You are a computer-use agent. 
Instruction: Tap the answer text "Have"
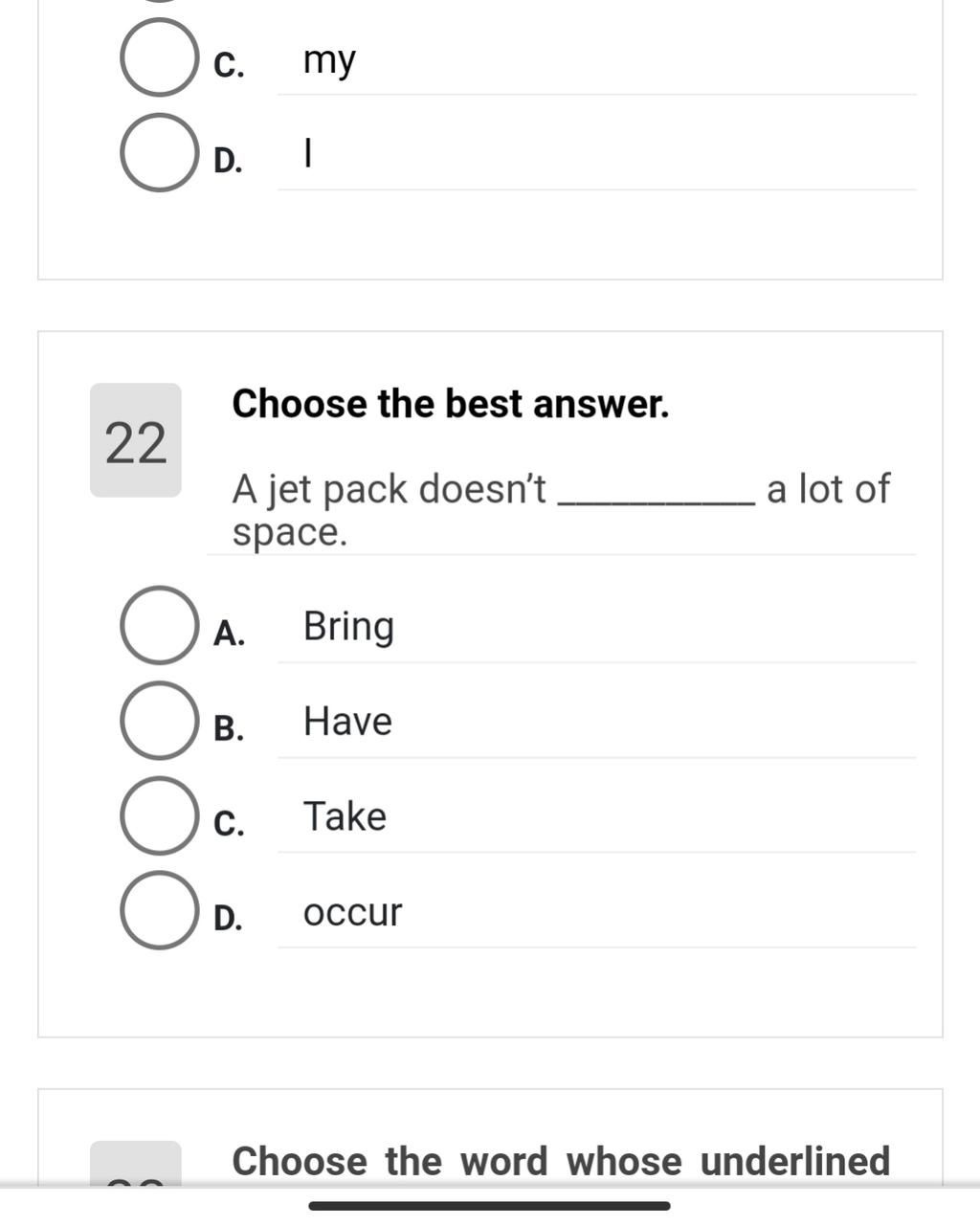347,722
